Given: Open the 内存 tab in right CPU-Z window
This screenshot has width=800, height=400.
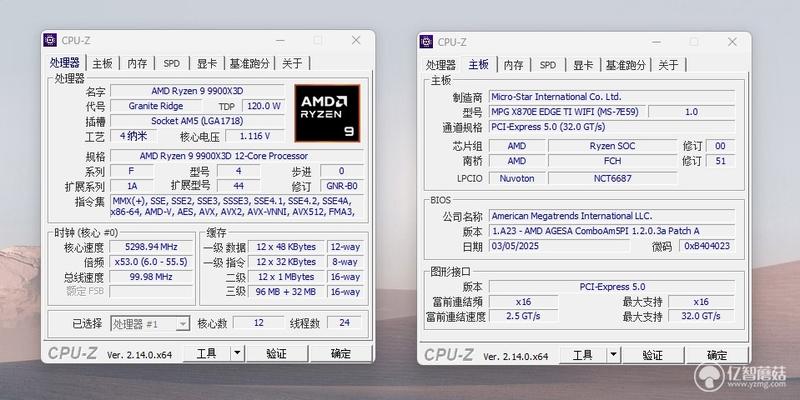Looking at the screenshot, I should click(513, 65).
